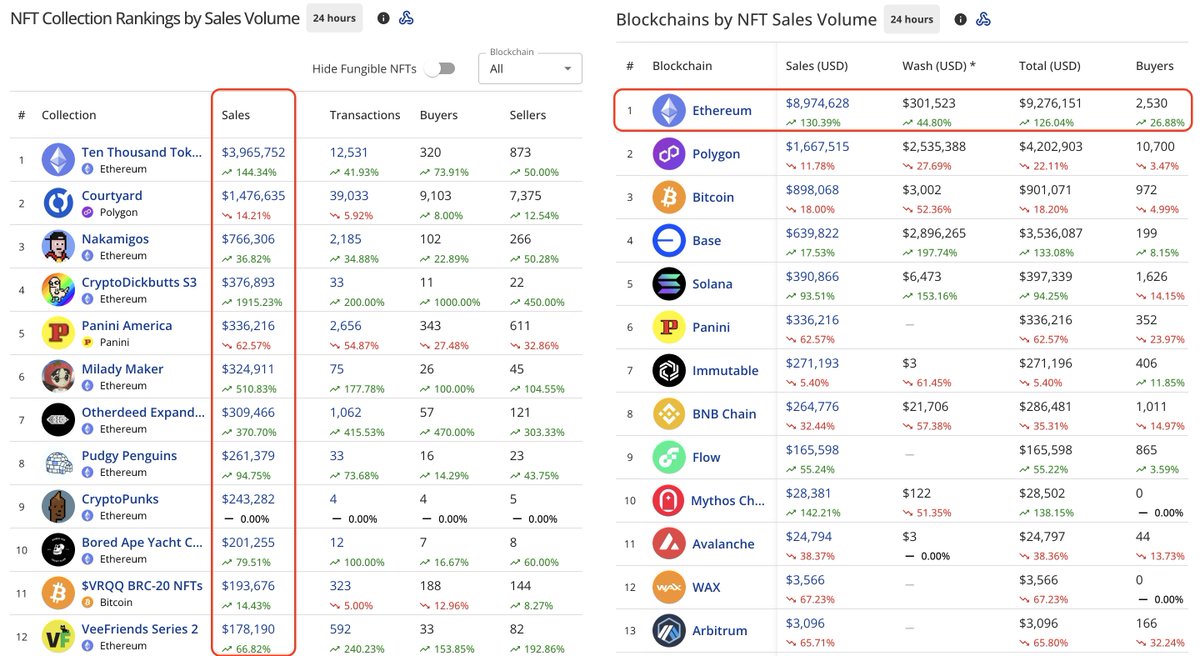Open info icon beside NFT Collection Rankings
Image resolution: width=1200 pixels, height=656 pixels.
point(384,18)
